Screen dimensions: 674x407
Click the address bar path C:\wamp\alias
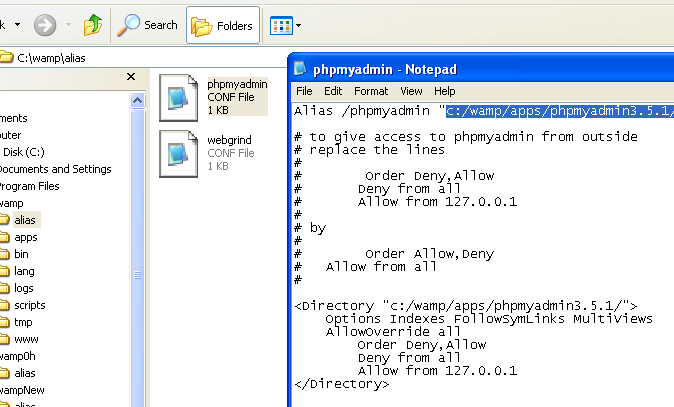pyautogui.click(x=51, y=58)
